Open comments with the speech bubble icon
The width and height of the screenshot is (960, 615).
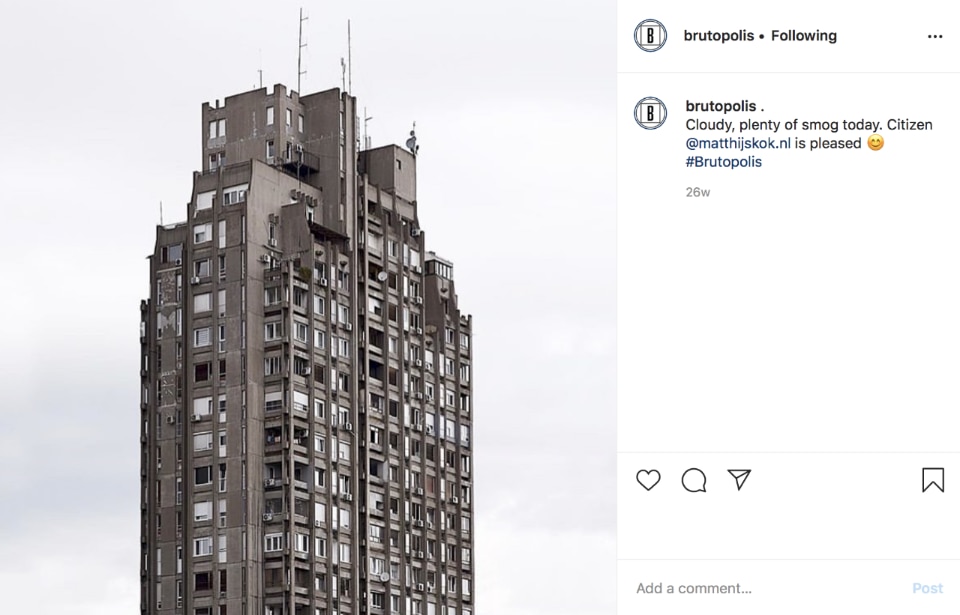tap(694, 480)
